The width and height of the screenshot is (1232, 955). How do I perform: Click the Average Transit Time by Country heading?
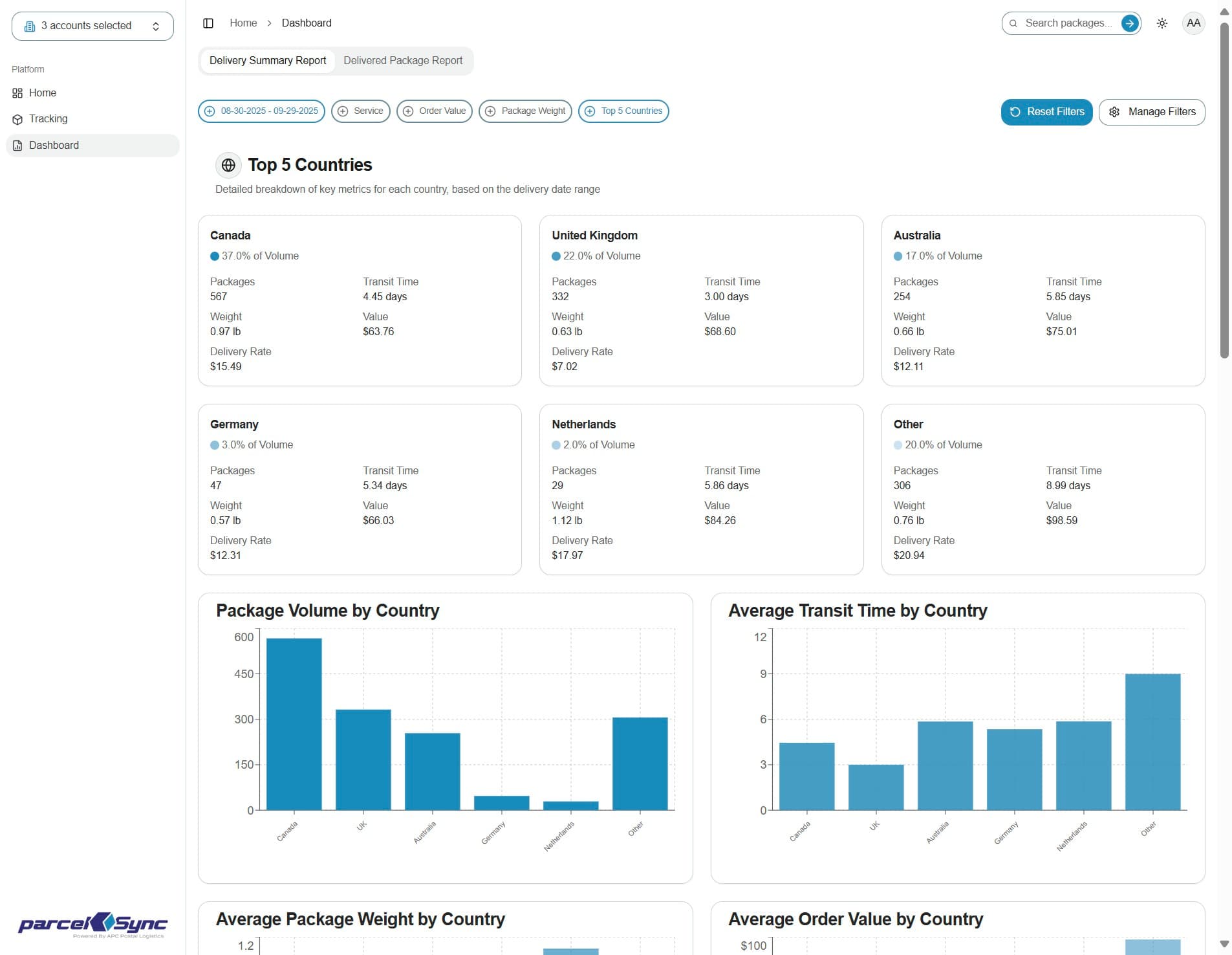pyautogui.click(x=858, y=611)
